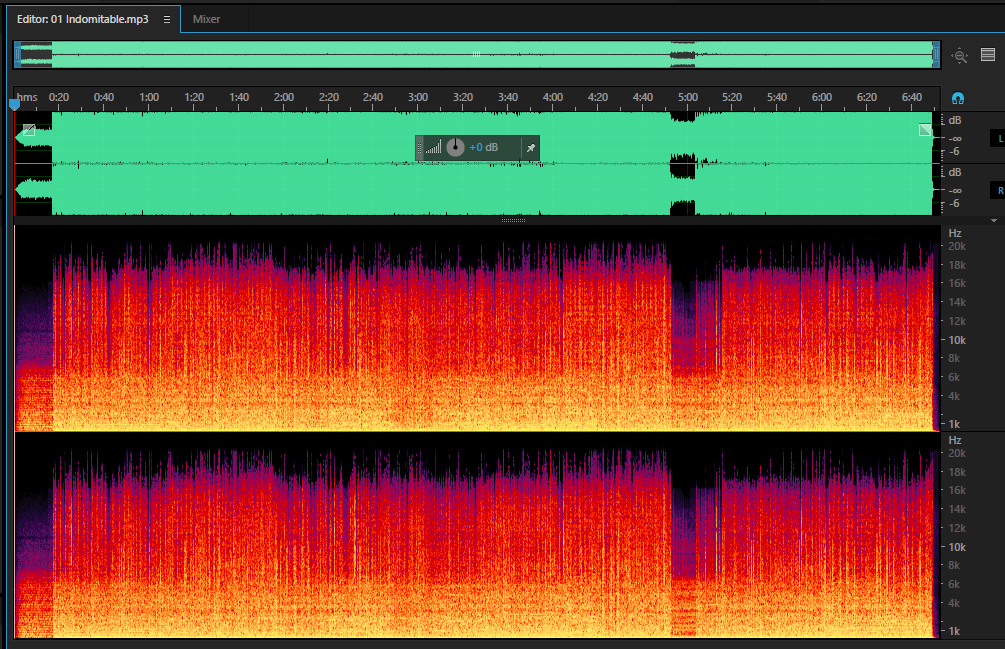Click the 1:00 mark on the ruler

click(149, 97)
